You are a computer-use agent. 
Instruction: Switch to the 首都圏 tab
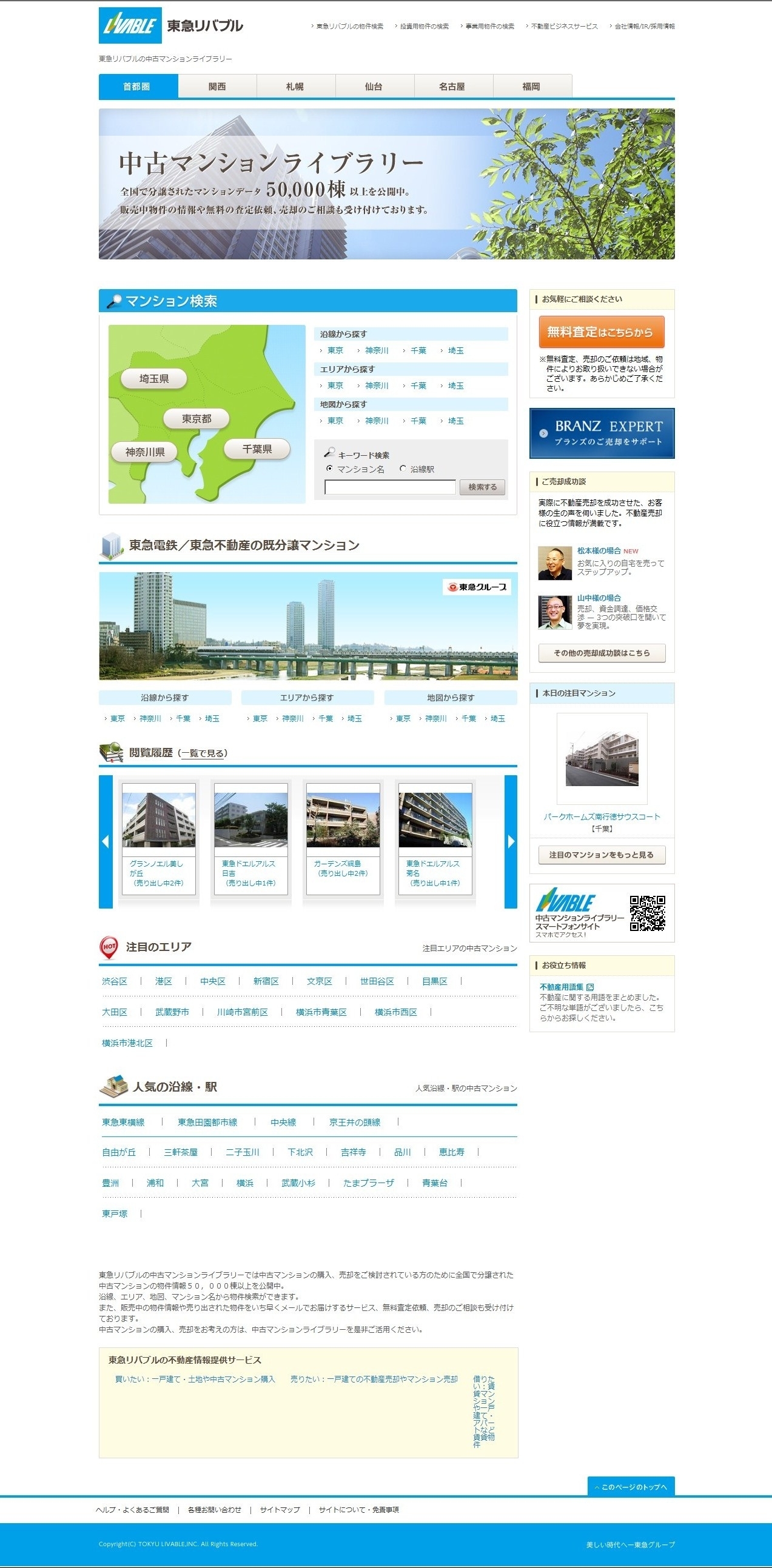tap(138, 87)
